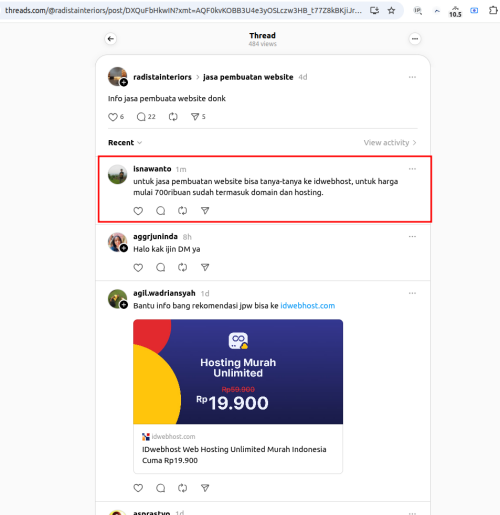Repost isnawanto's reply

point(182,211)
